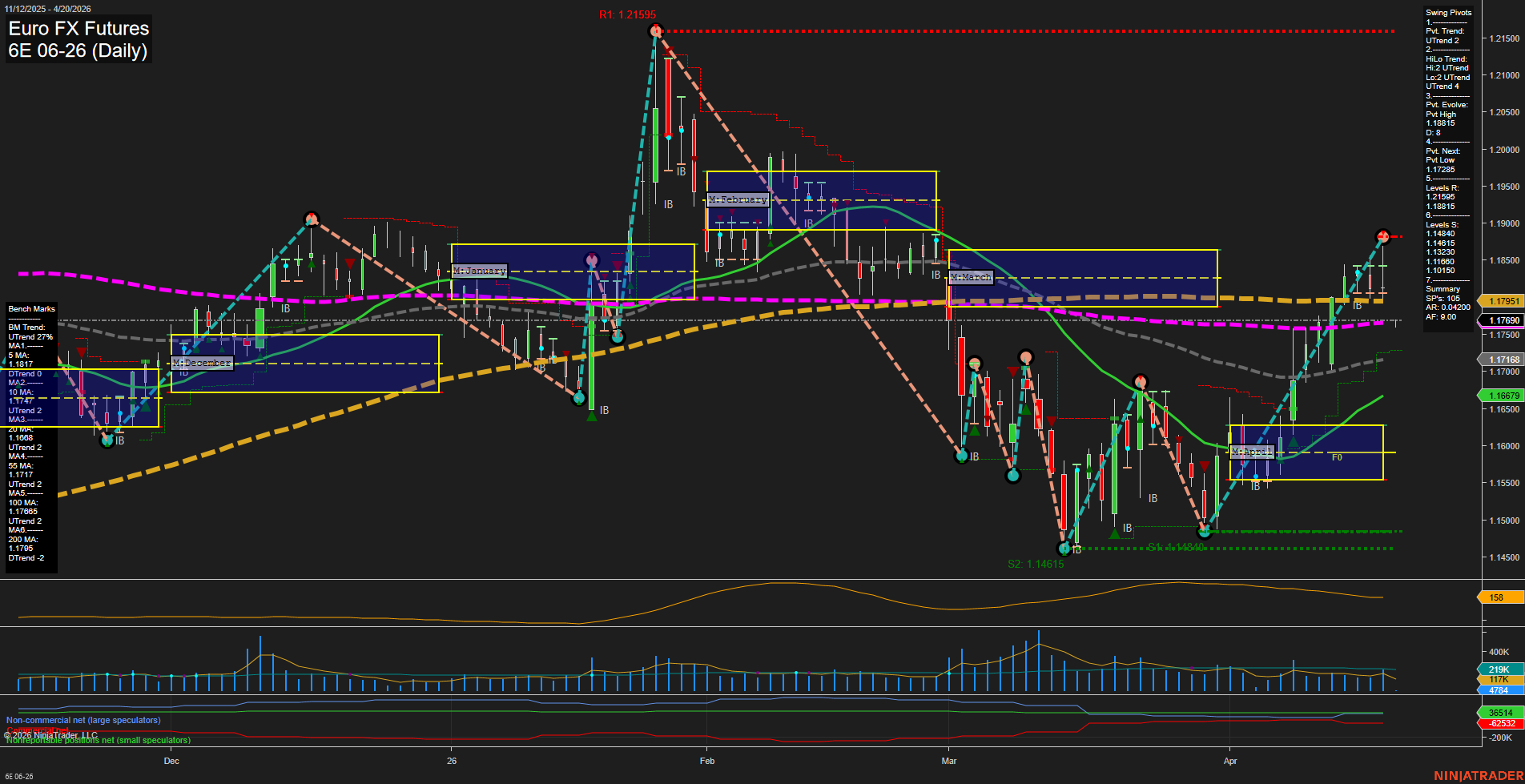Select the purple pivot dot at the January swing high
1525x784 pixels.
pyautogui.click(x=591, y=259)
